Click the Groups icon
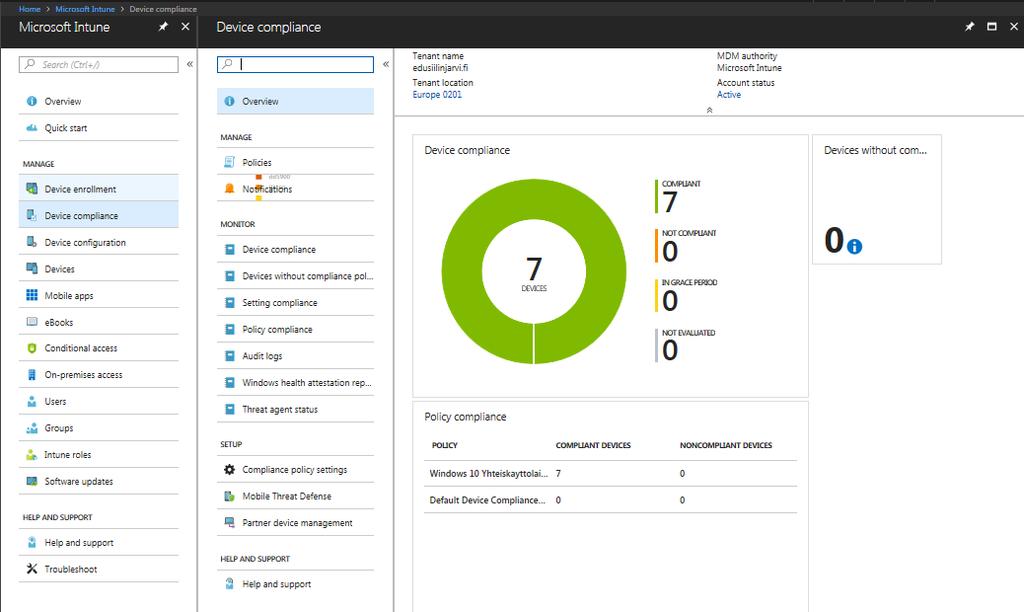 coord(31,428)
